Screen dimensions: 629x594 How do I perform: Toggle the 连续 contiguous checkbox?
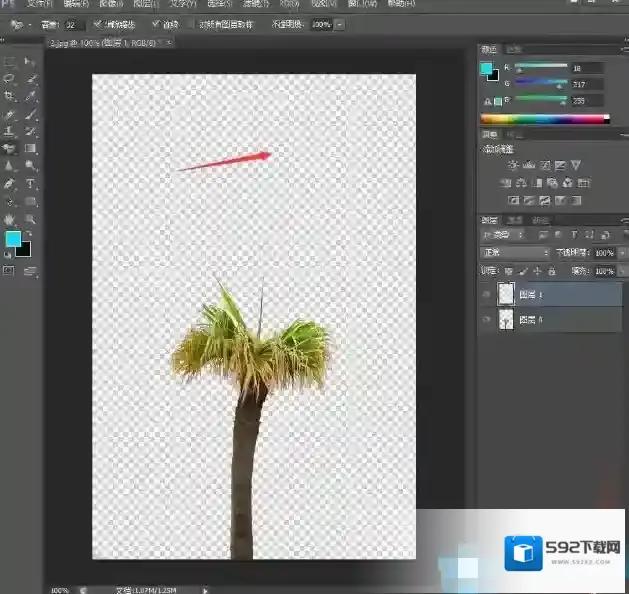point(156,24)
